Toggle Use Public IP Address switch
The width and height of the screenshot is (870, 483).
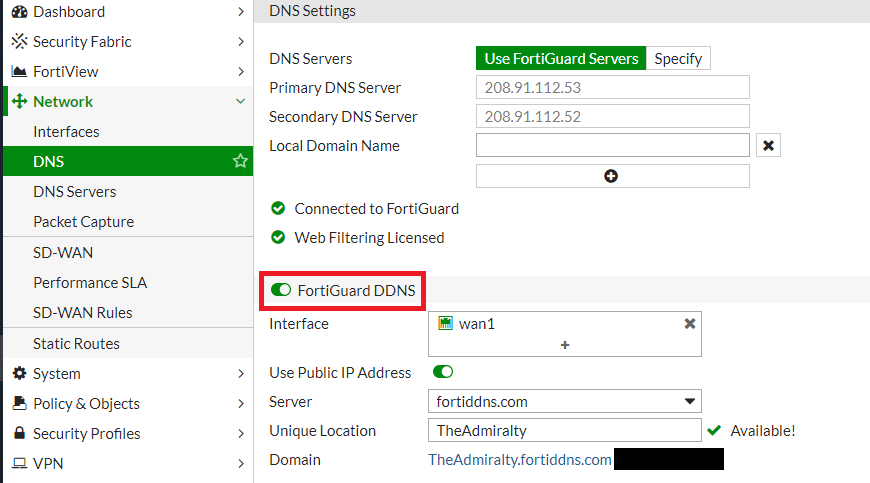click(x=443, y=372)
